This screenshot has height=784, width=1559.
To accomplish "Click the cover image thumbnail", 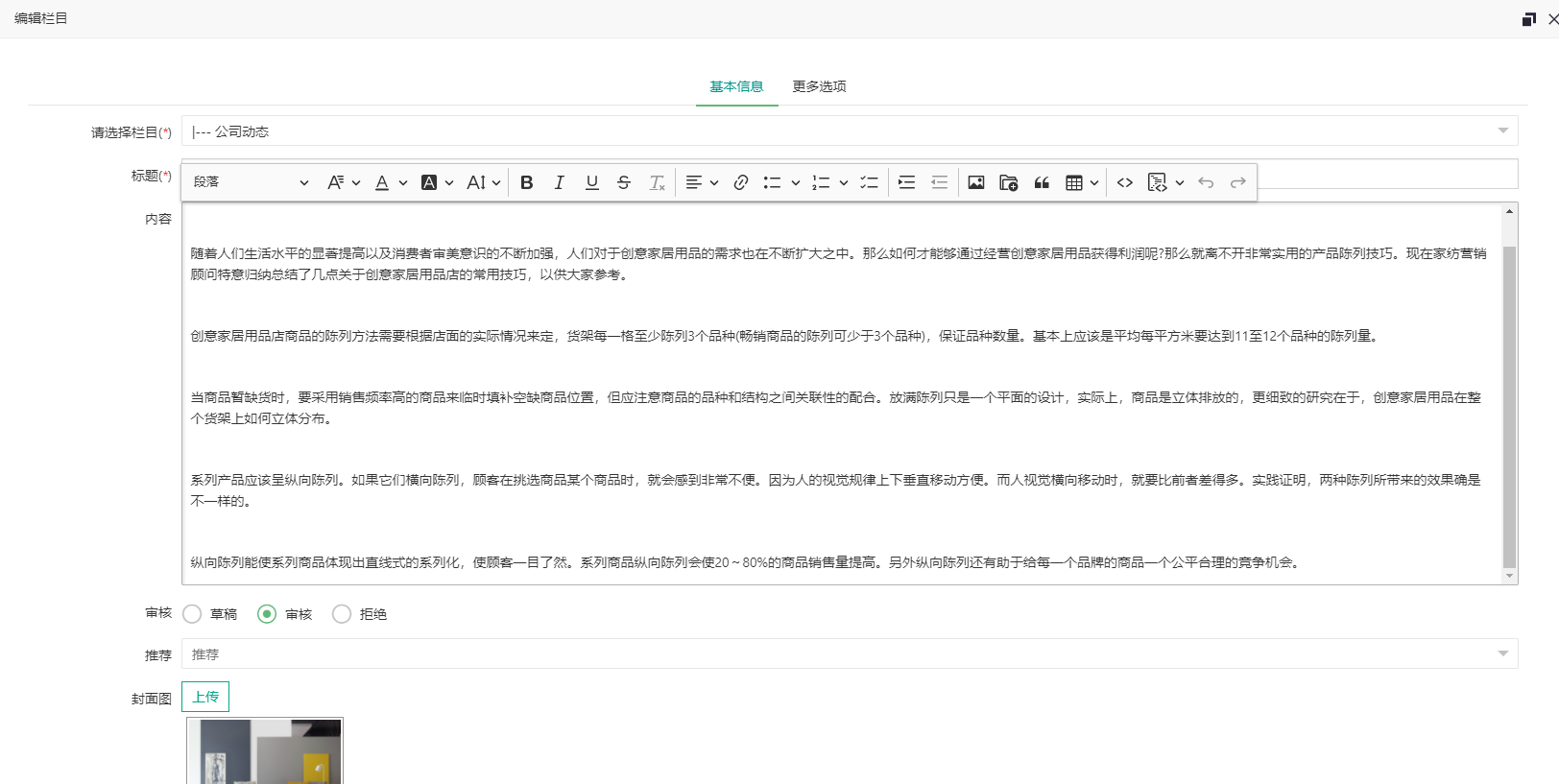I will click(265, 751).
